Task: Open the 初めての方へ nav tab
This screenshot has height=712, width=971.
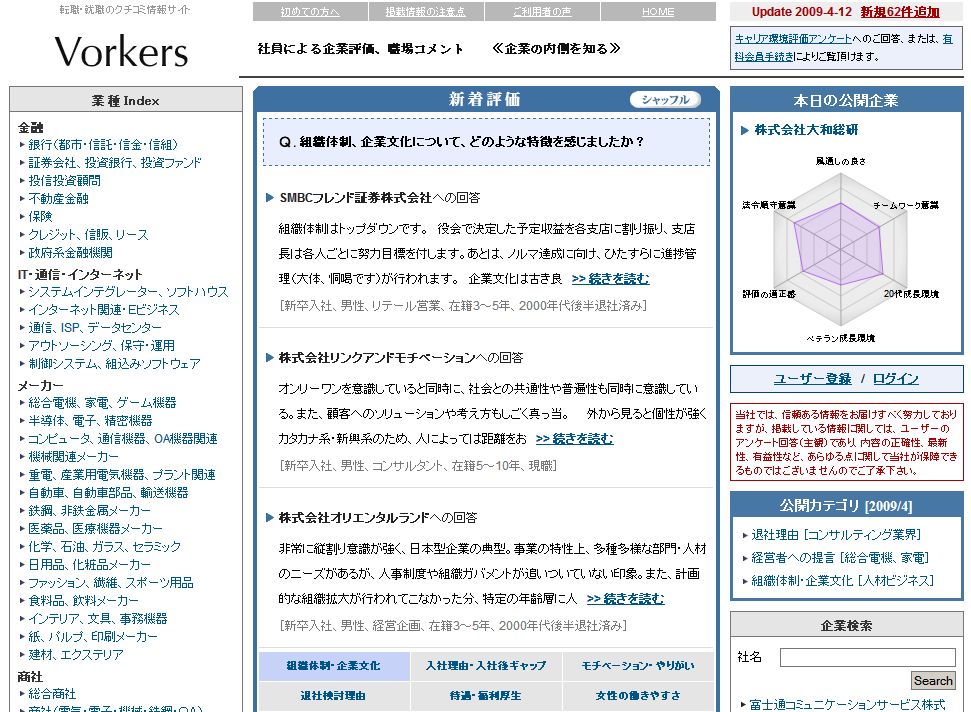Action: tap(310, 12)
